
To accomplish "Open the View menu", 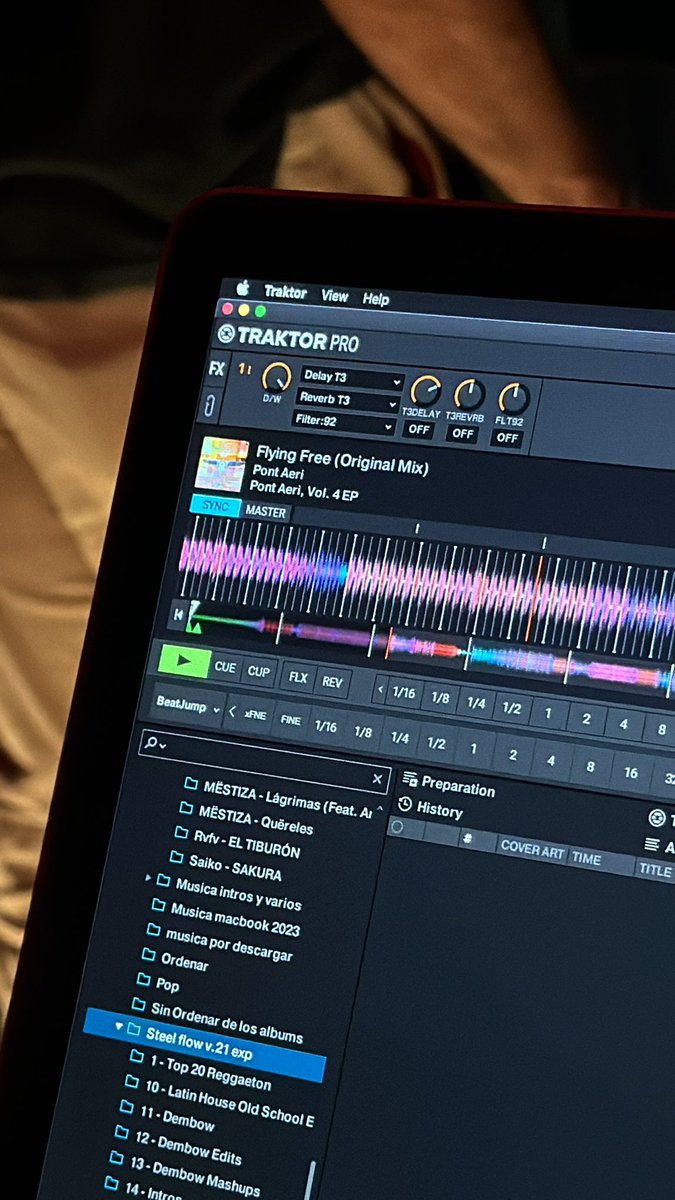I will point(335,296).
